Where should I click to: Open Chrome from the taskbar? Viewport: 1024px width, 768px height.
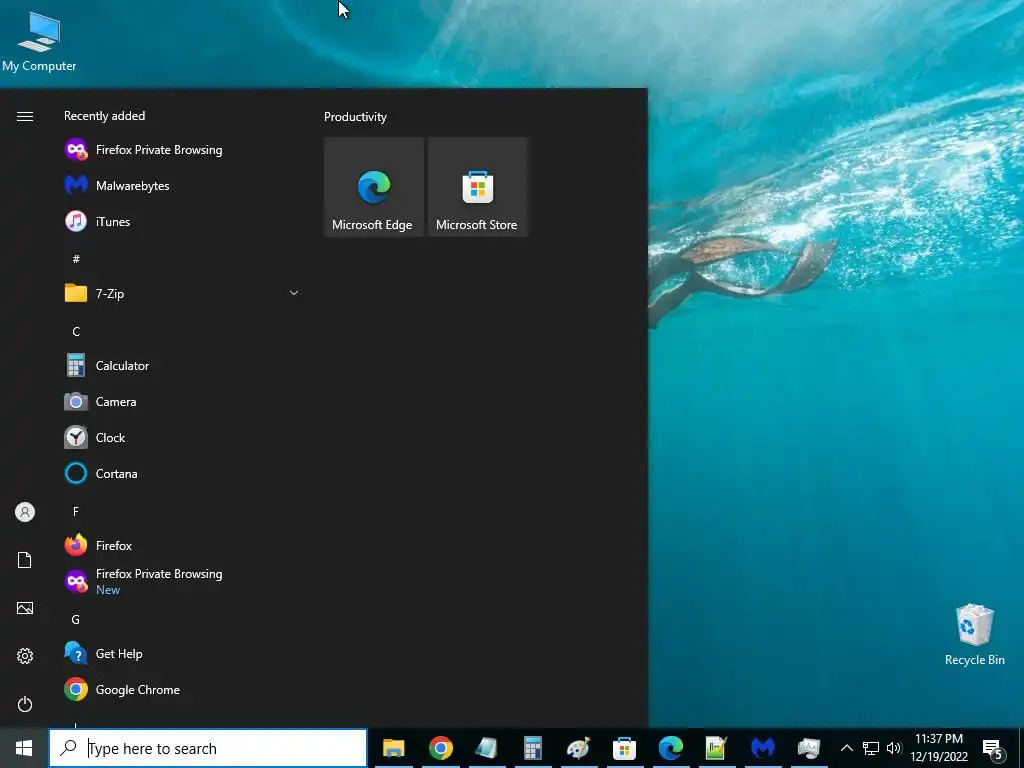click(x=441, y=748)
